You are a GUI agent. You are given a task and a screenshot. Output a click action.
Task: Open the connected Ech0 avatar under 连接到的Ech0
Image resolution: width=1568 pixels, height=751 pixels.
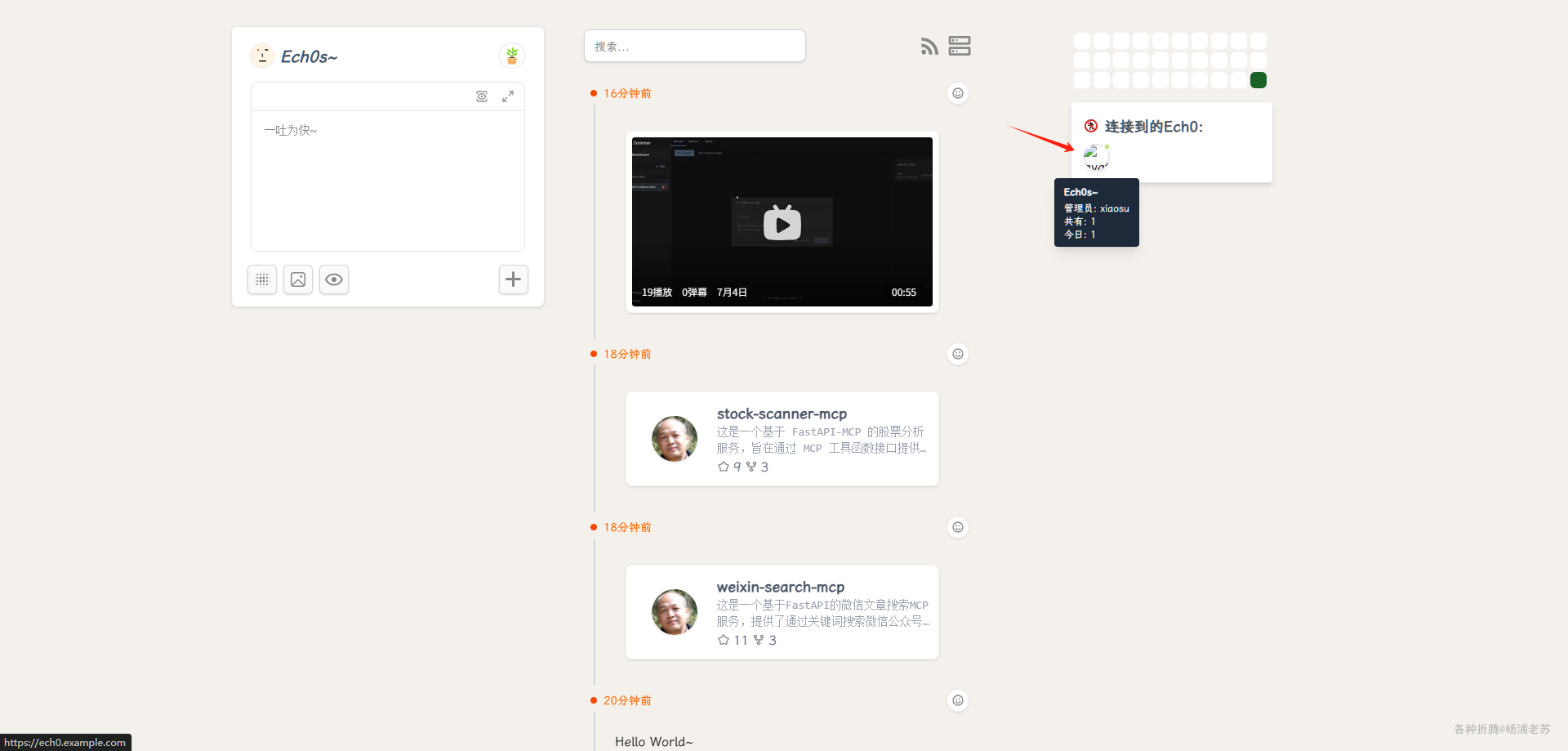point(1096,157)
